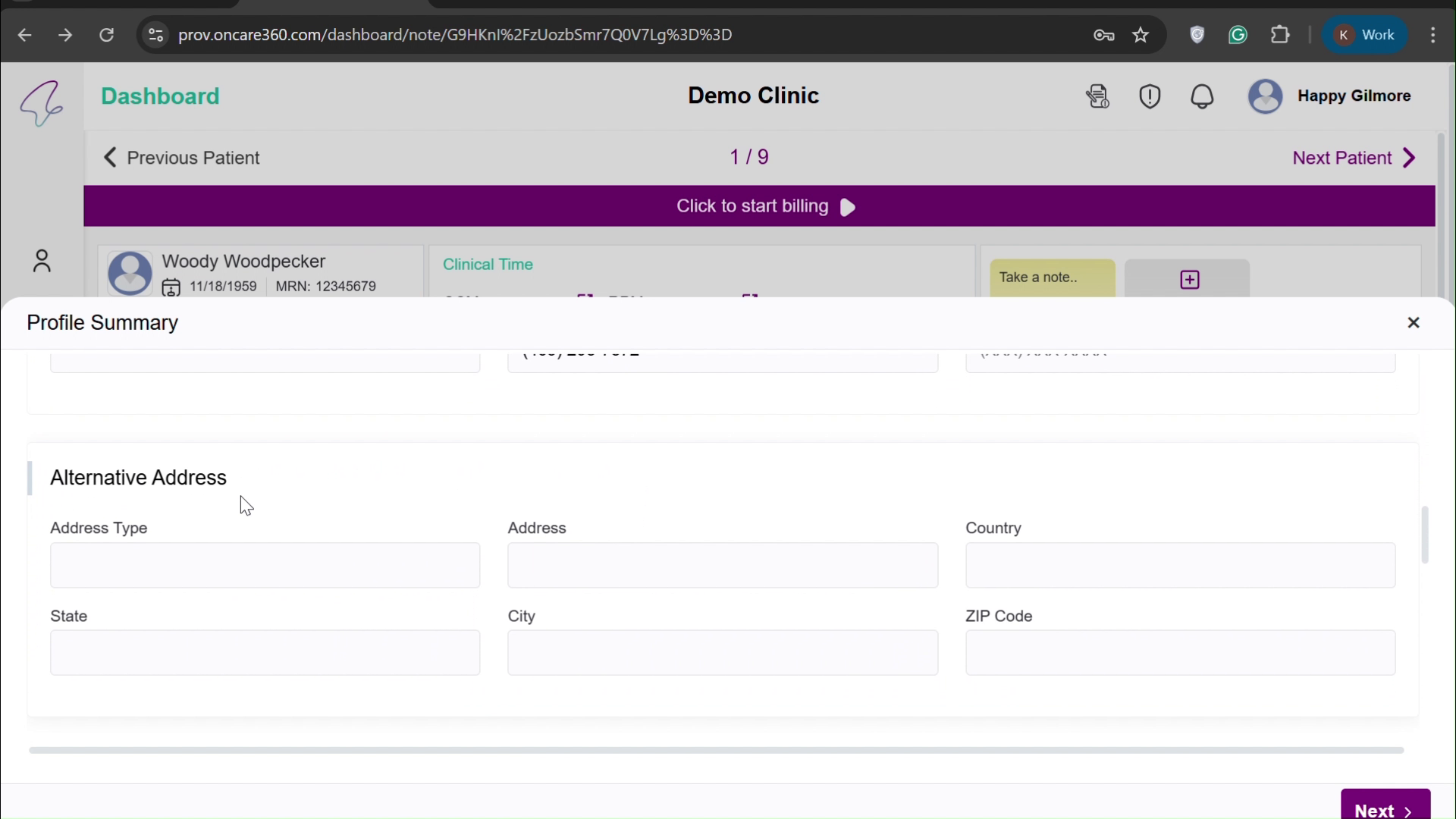The image size is (1456, 819).
Task: Click the Take a note input box
Action: (1051, 278)
